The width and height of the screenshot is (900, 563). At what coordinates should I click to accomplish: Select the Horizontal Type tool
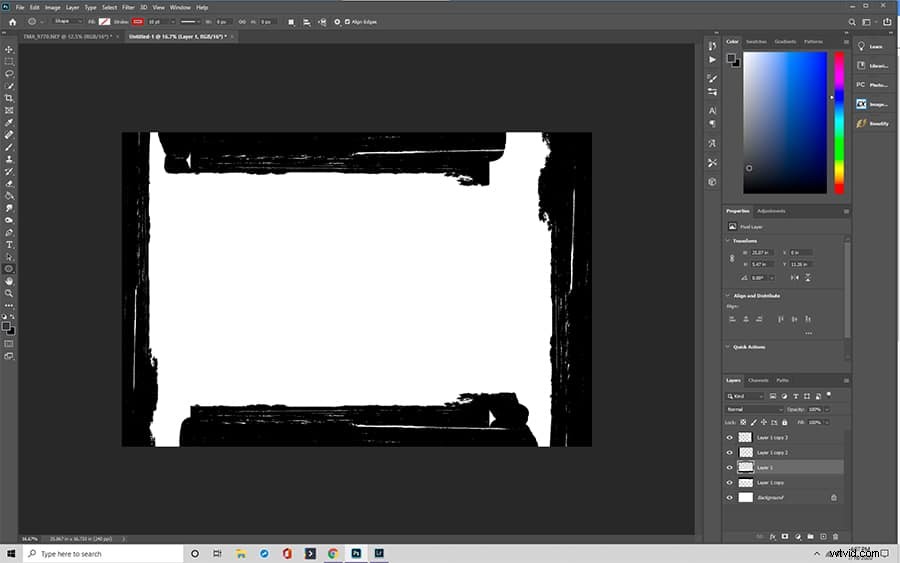click(9, 245)
